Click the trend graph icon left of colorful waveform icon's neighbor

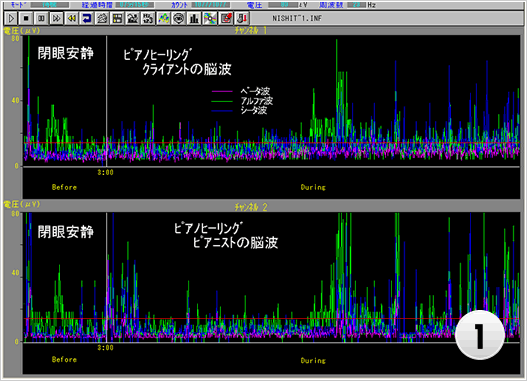(133, 18)
